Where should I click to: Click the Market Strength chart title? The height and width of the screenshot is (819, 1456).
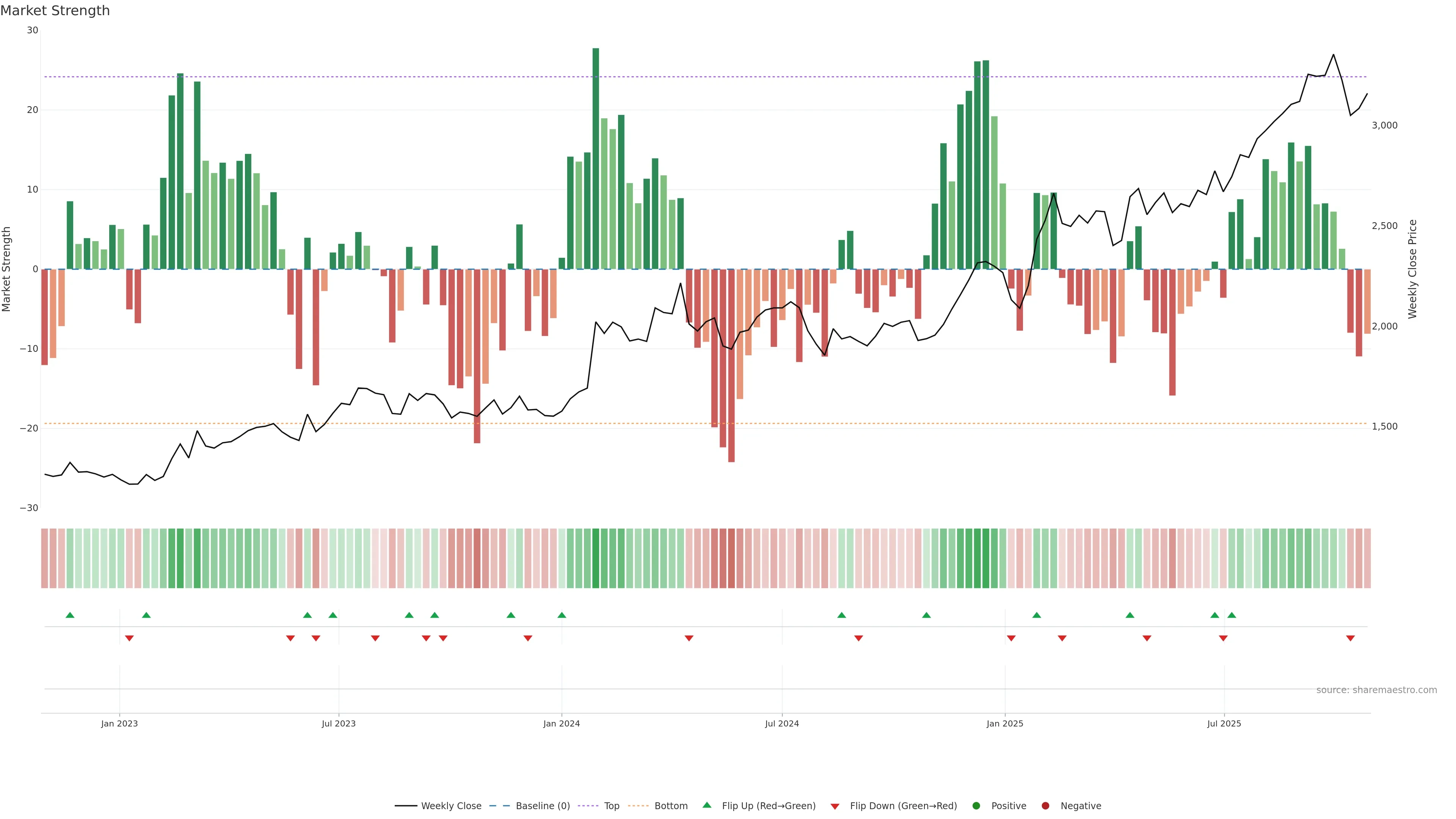[x=55, y=11]
